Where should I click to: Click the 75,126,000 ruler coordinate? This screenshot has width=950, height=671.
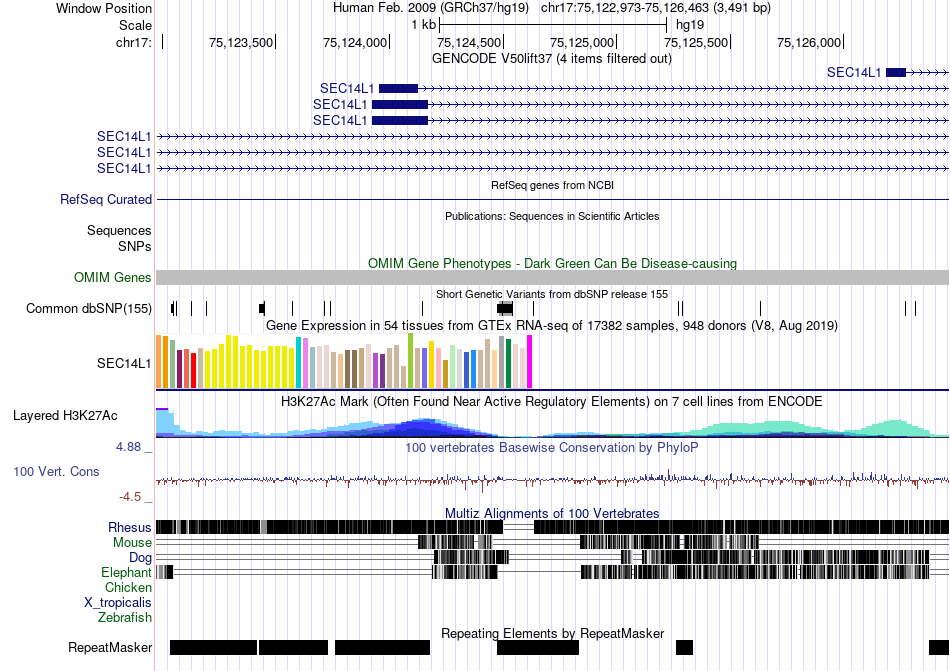point(809,42)
